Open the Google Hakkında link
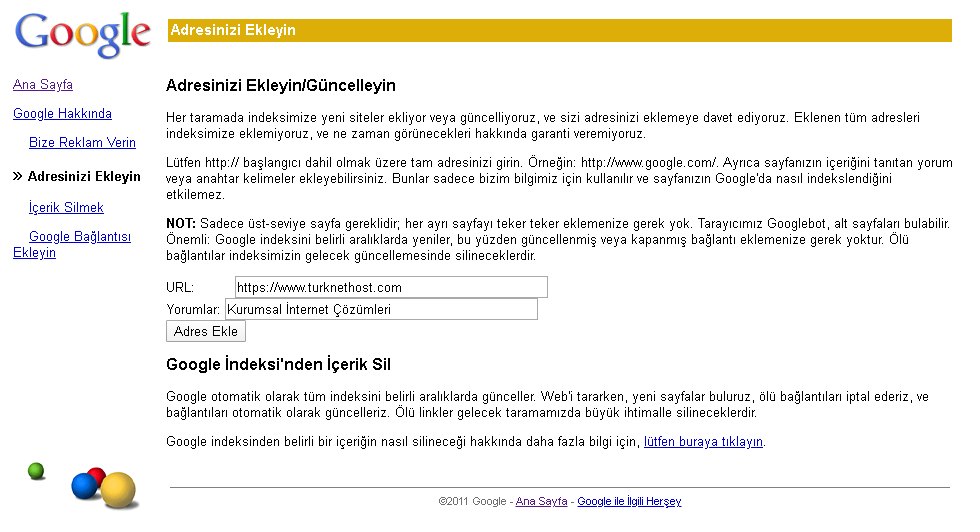The width and height of the screenshot is (980, 532). click(62, 114)
